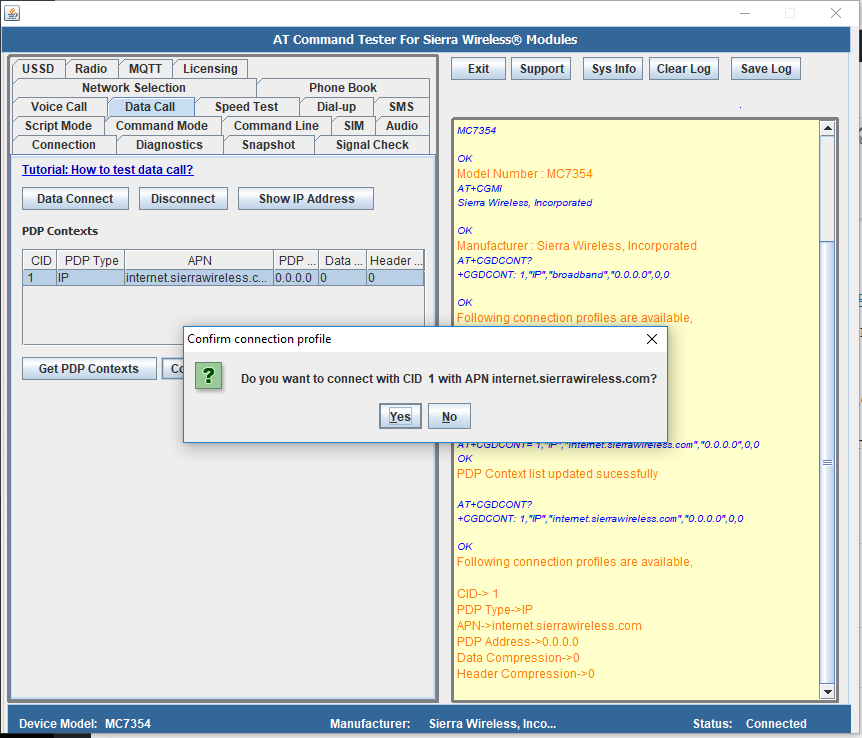Click the "Header ..." column header

pyautogui.click(x=396, y=260)
